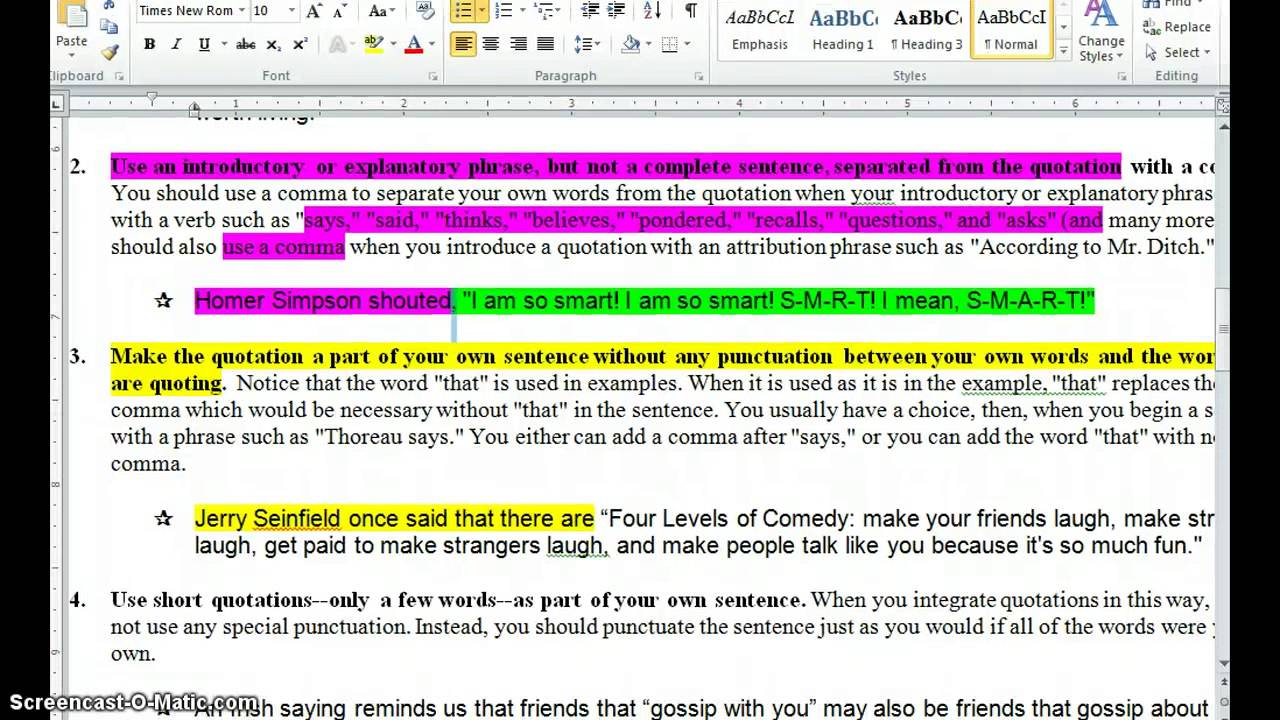Apply the Normal style
Image resolution: width=1280 pixels, height=720 pixels.
pos(1011,28)
